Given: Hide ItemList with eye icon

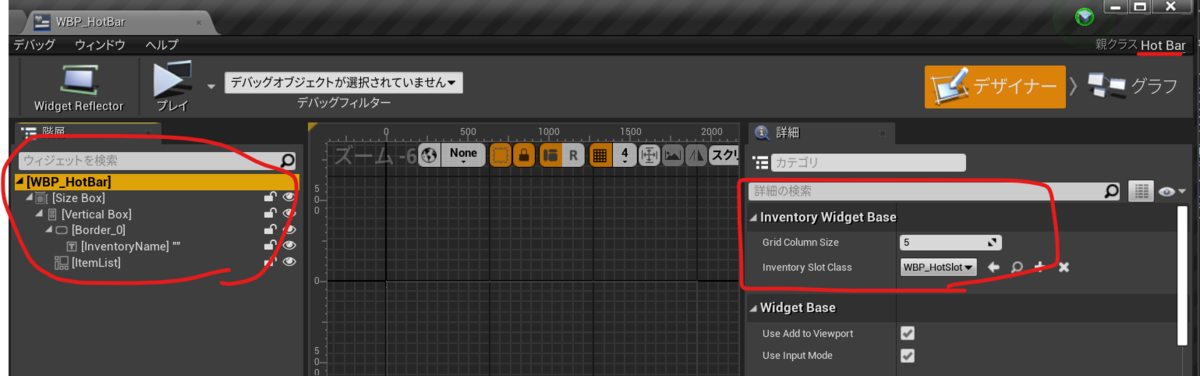Looking at the screenshot, I should (x=289, y=262).
